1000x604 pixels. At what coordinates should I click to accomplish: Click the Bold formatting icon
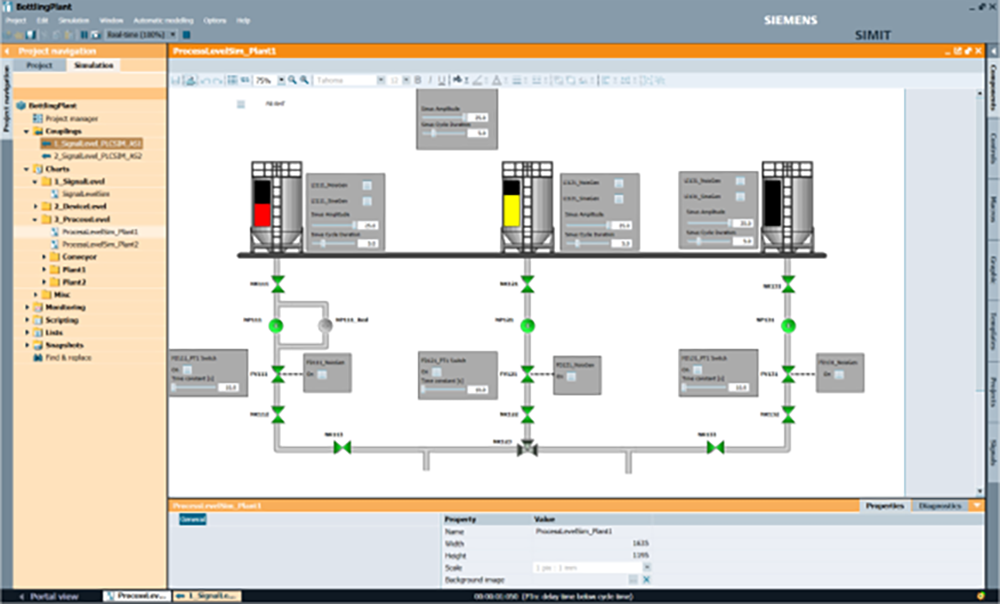click(x=418, y=80)
